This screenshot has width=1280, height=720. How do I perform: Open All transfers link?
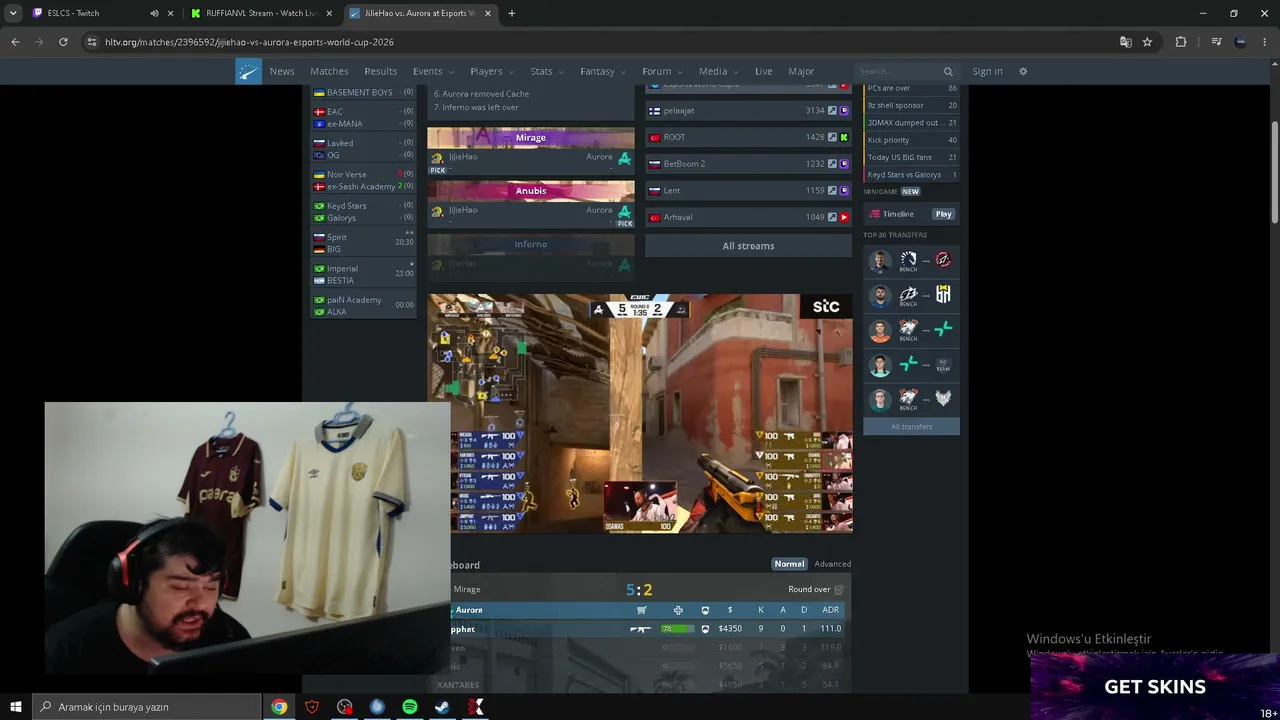coord(911,427)
